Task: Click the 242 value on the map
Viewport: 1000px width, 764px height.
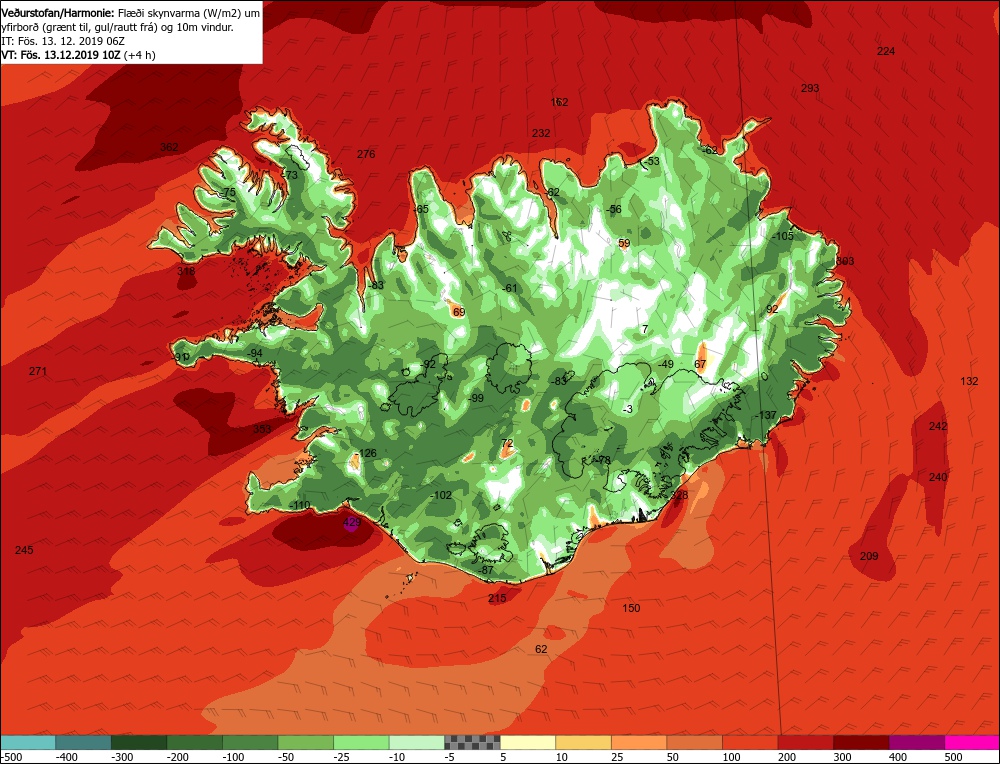Action: 938,427
